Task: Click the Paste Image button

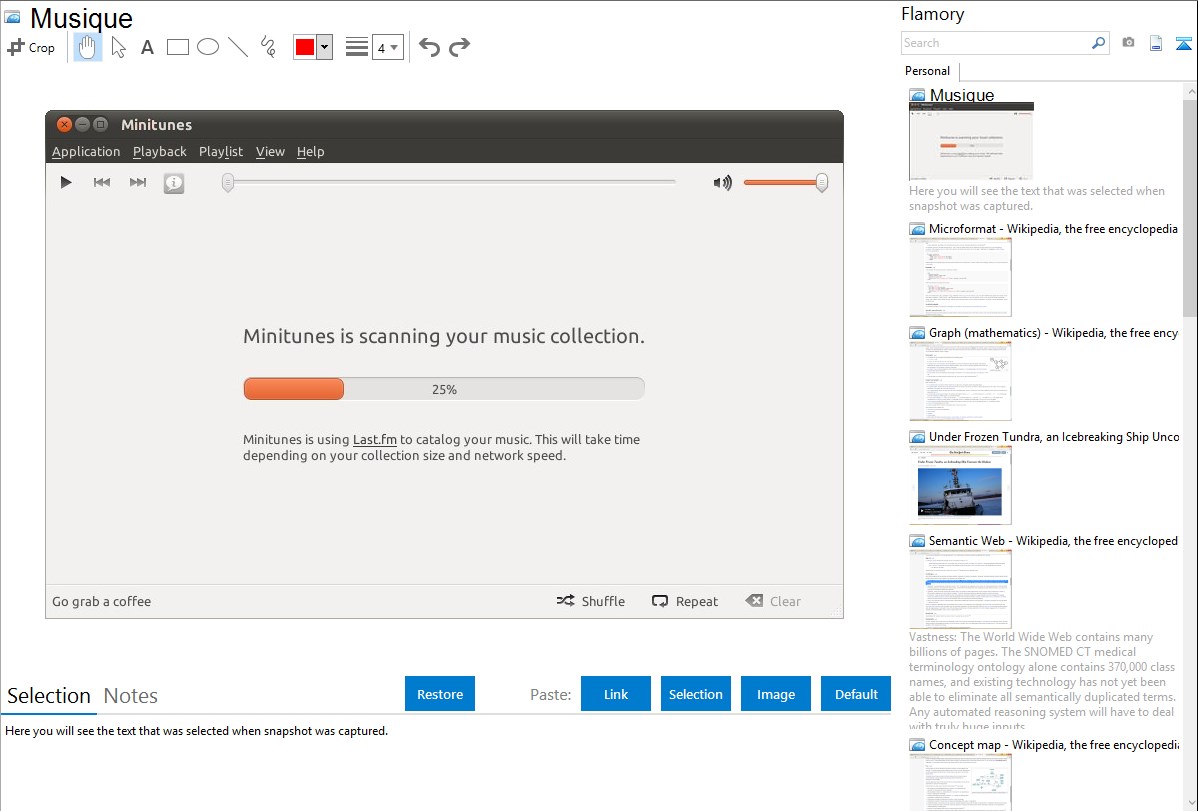Action: click(776, 694)
